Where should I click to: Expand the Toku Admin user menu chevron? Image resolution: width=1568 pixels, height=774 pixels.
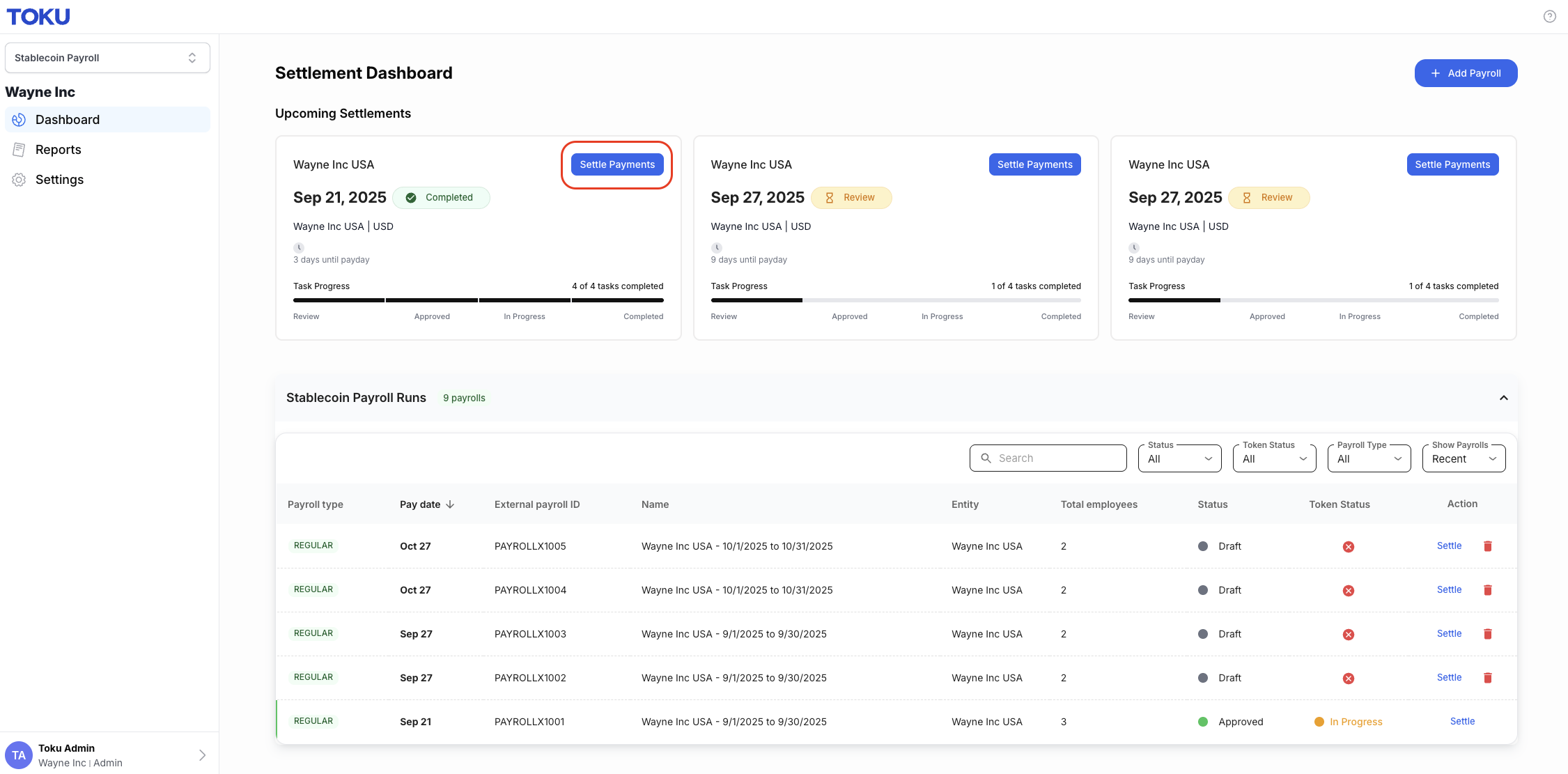click(x=202, y=755)
